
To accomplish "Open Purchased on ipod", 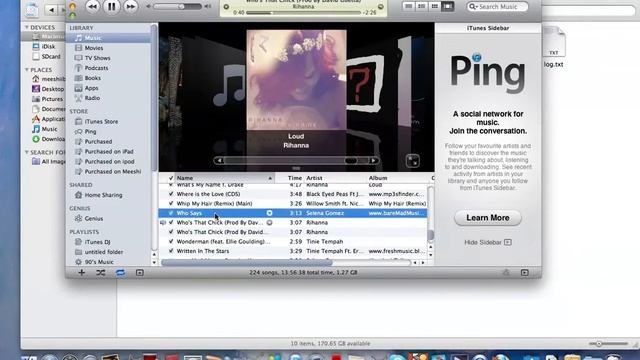I will (109, 162).
